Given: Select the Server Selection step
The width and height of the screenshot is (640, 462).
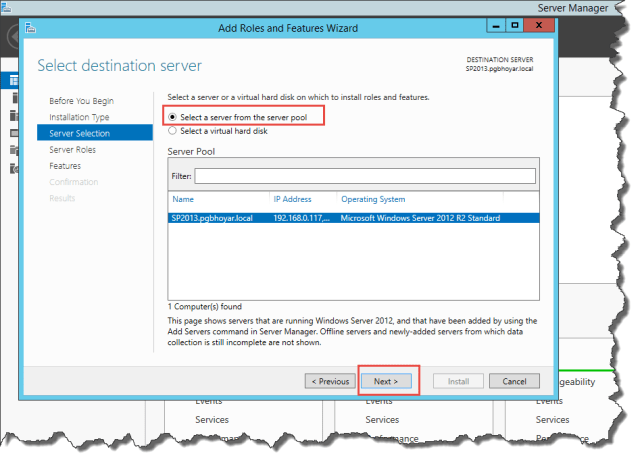Looking at the screenshot, I should (x=80, y=133).
